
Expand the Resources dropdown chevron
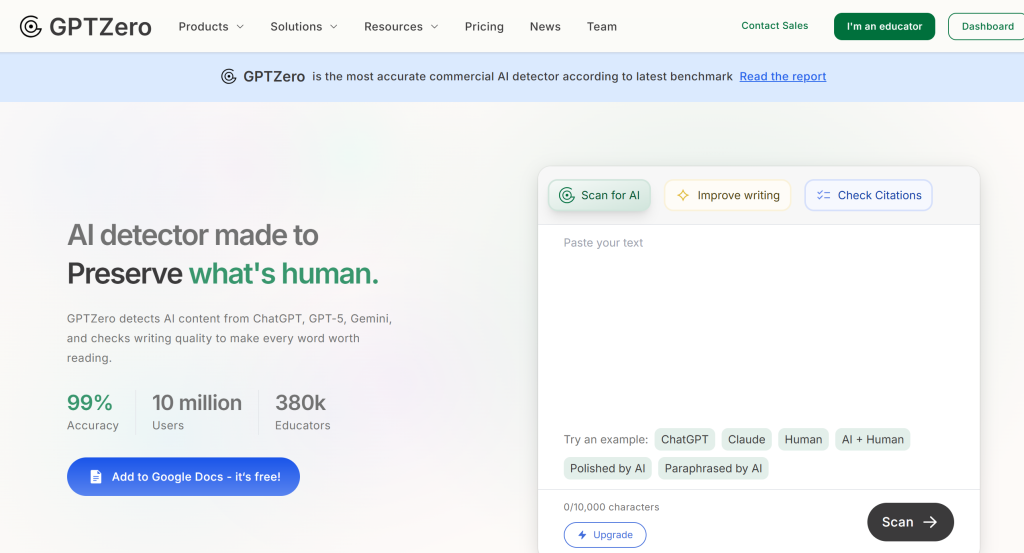[x=434, y=27]
